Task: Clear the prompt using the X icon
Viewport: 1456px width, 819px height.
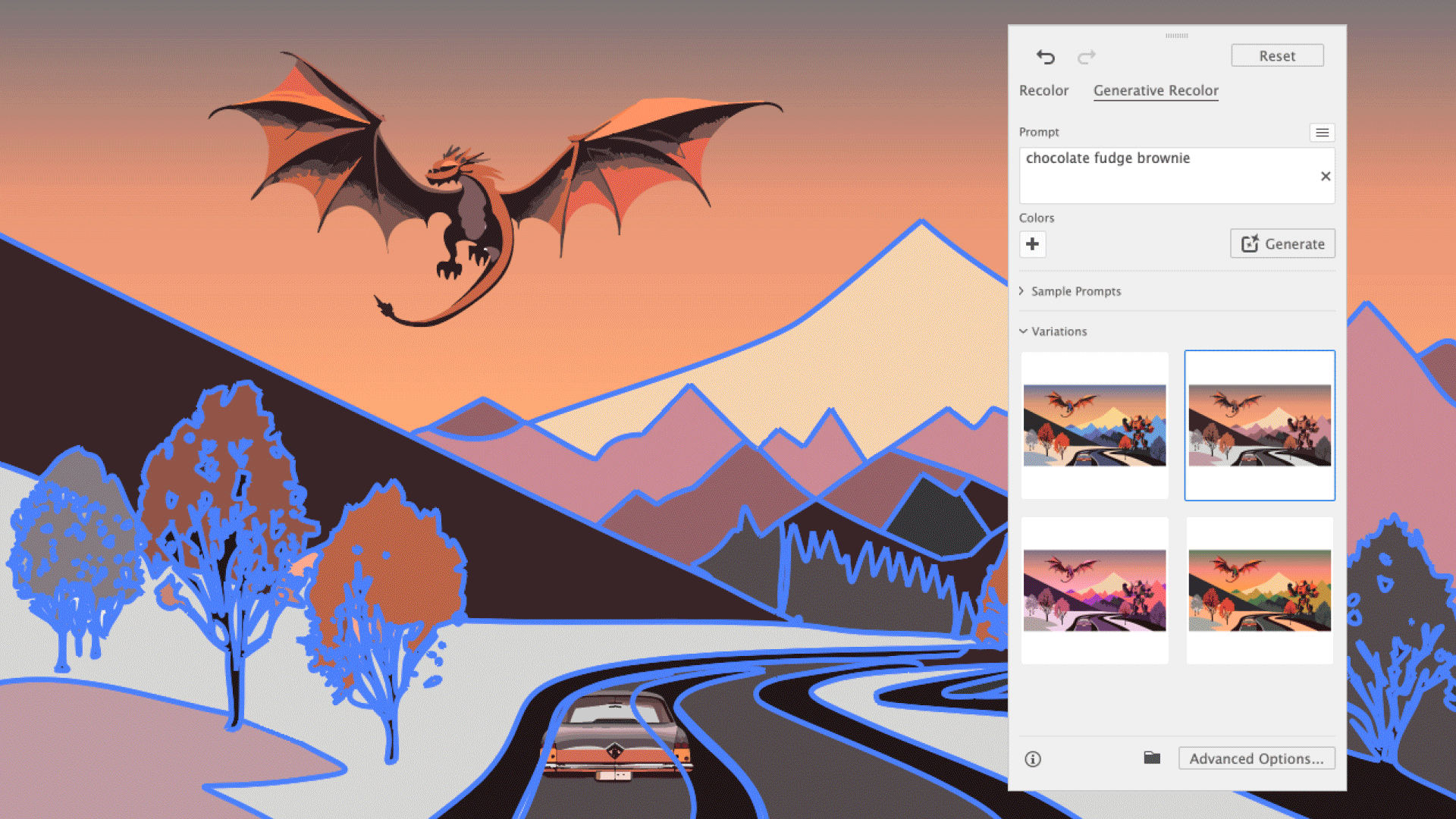Action: 1326,176
